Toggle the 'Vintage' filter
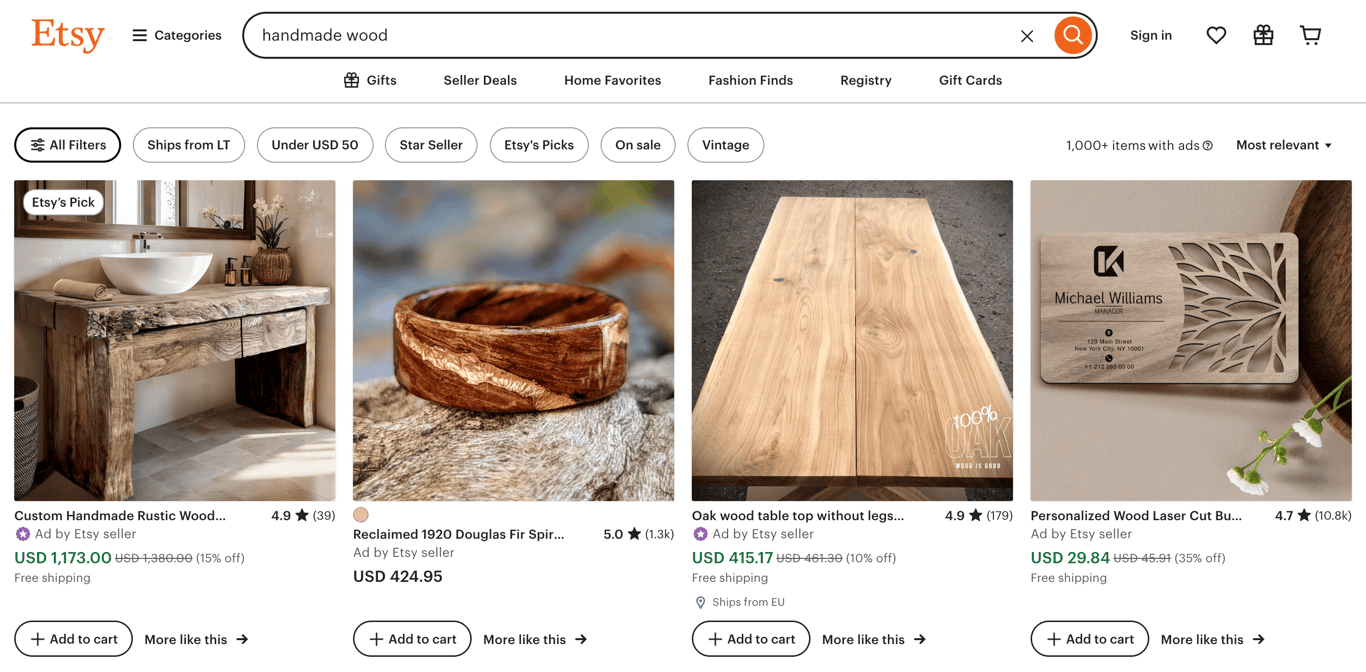The width and height of the screenshot is (1366, 672). pyautogui.click(x=725, y=145)
